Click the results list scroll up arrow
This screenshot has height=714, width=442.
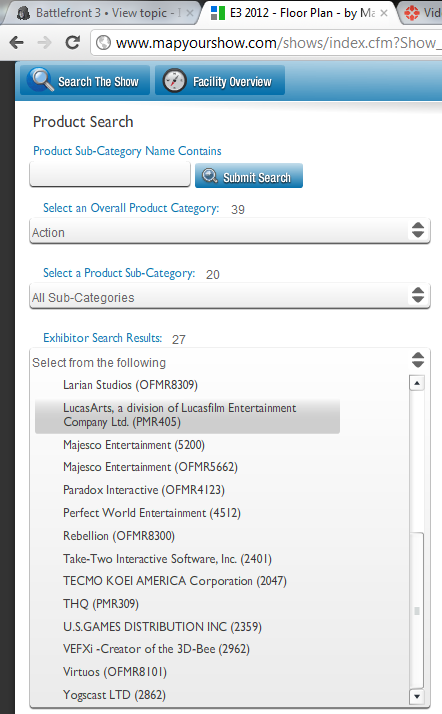417,383
